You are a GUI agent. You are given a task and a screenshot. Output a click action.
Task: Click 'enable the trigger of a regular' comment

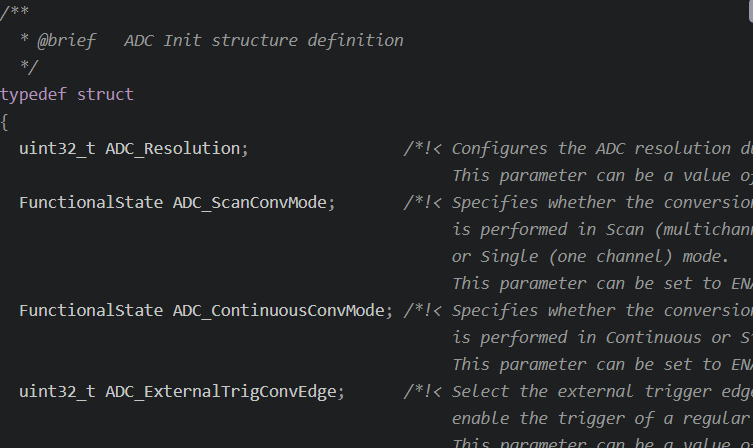pos(601,419)
